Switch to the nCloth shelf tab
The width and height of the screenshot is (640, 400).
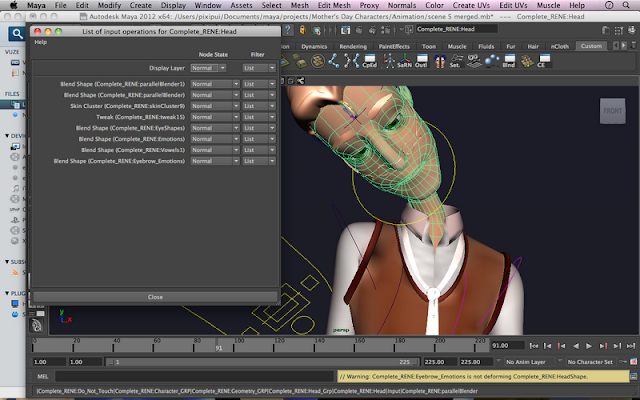pos(559,46)
